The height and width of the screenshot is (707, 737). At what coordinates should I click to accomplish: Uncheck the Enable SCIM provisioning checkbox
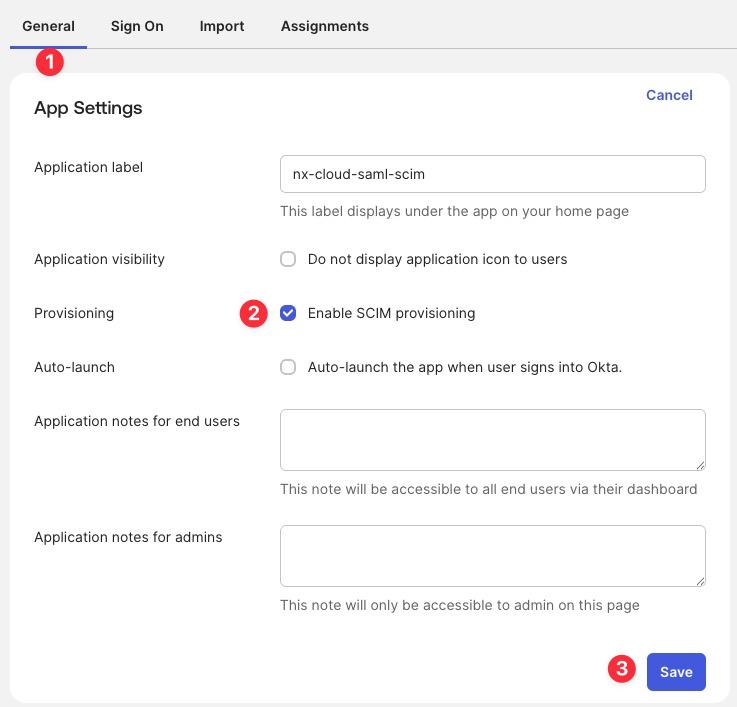pyautogui.click(x=288, y=313)
